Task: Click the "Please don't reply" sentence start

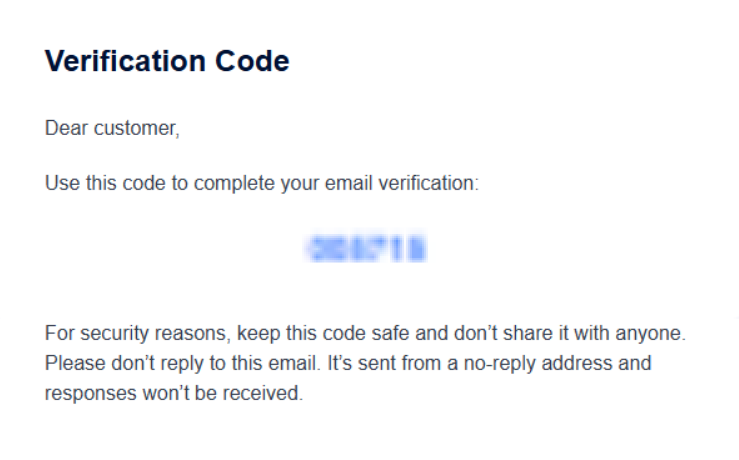Action: 110,363
